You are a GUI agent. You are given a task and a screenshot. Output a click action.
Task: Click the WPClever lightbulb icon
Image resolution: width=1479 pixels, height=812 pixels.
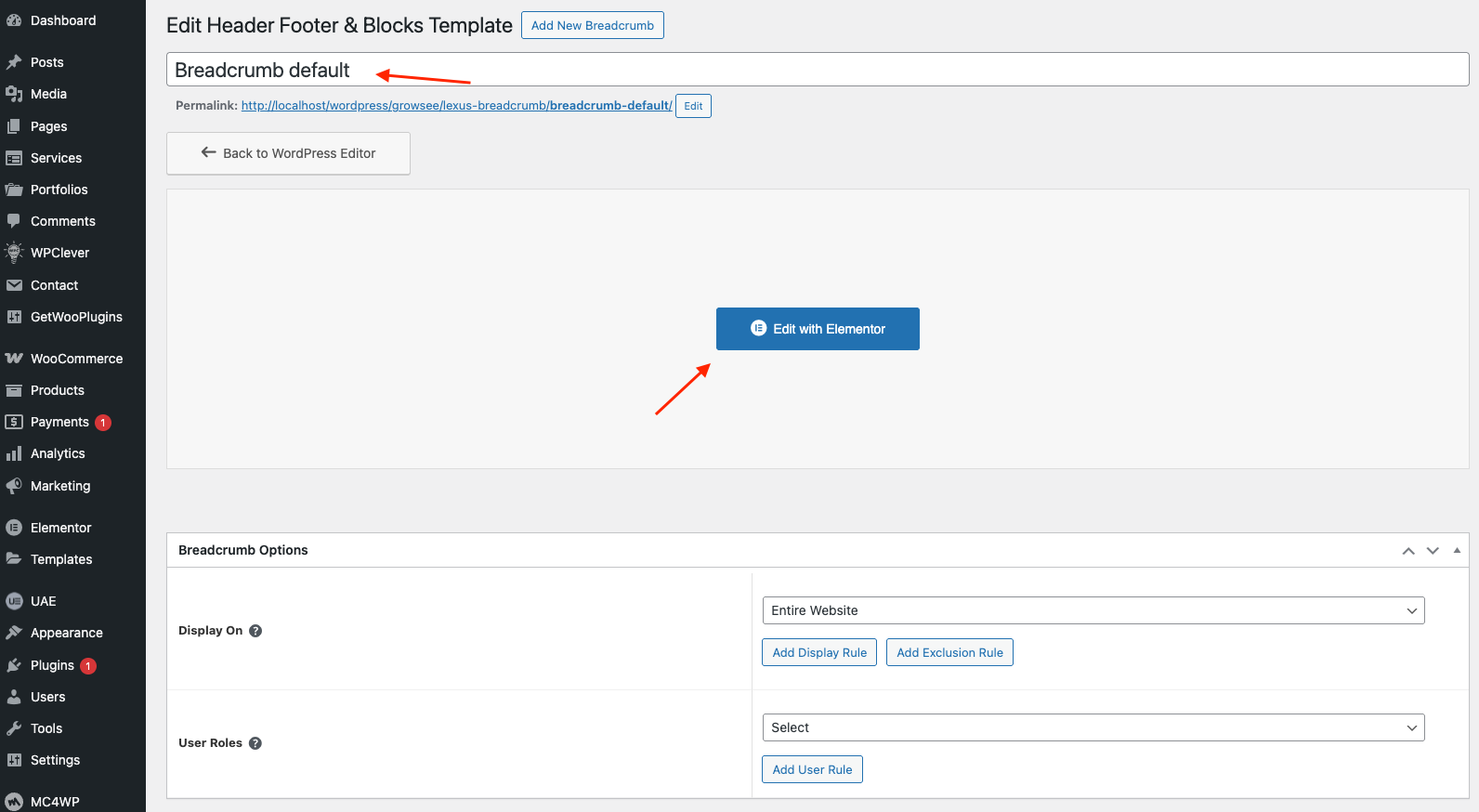click(14, 253)
